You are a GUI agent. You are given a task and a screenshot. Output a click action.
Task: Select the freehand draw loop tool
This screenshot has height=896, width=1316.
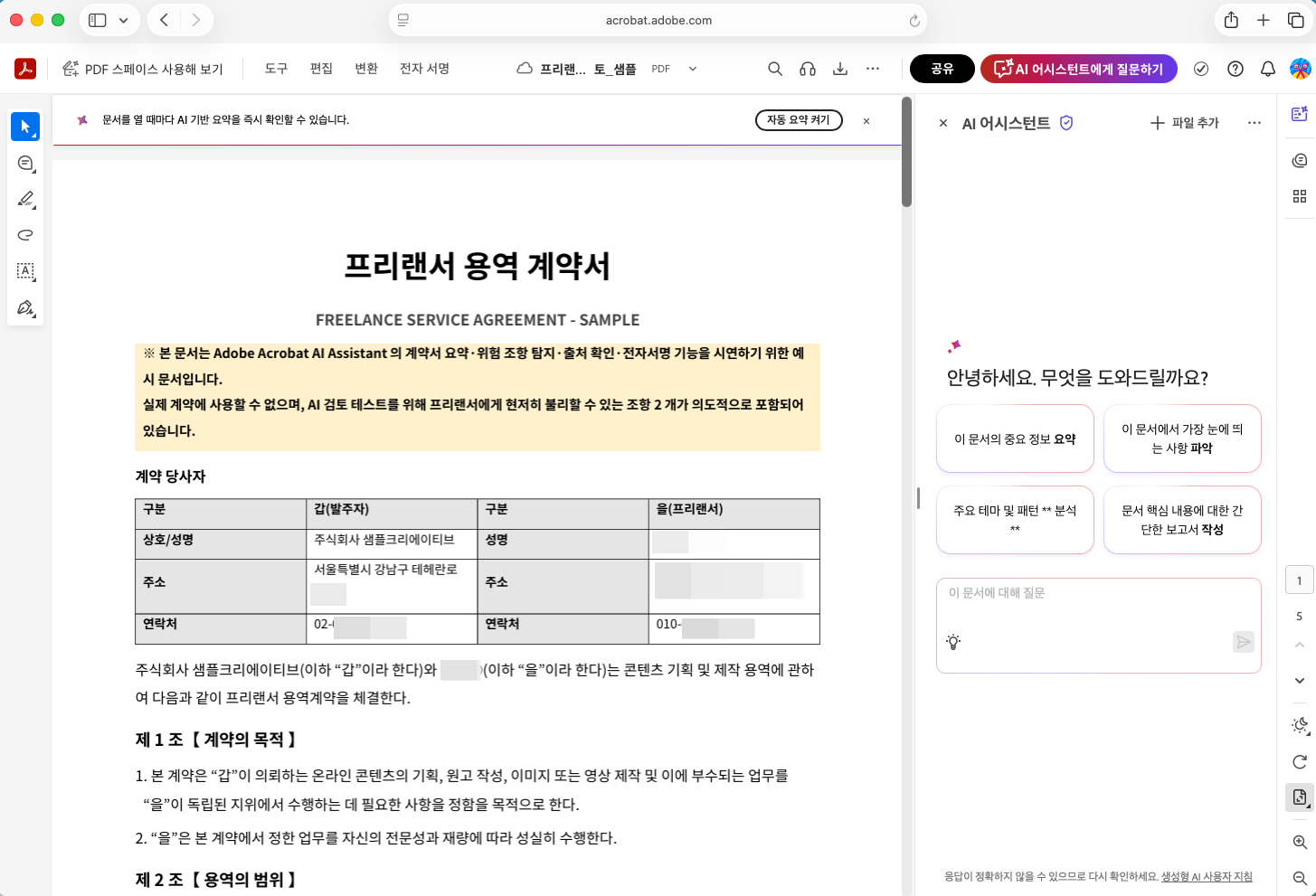pos(25,235)
